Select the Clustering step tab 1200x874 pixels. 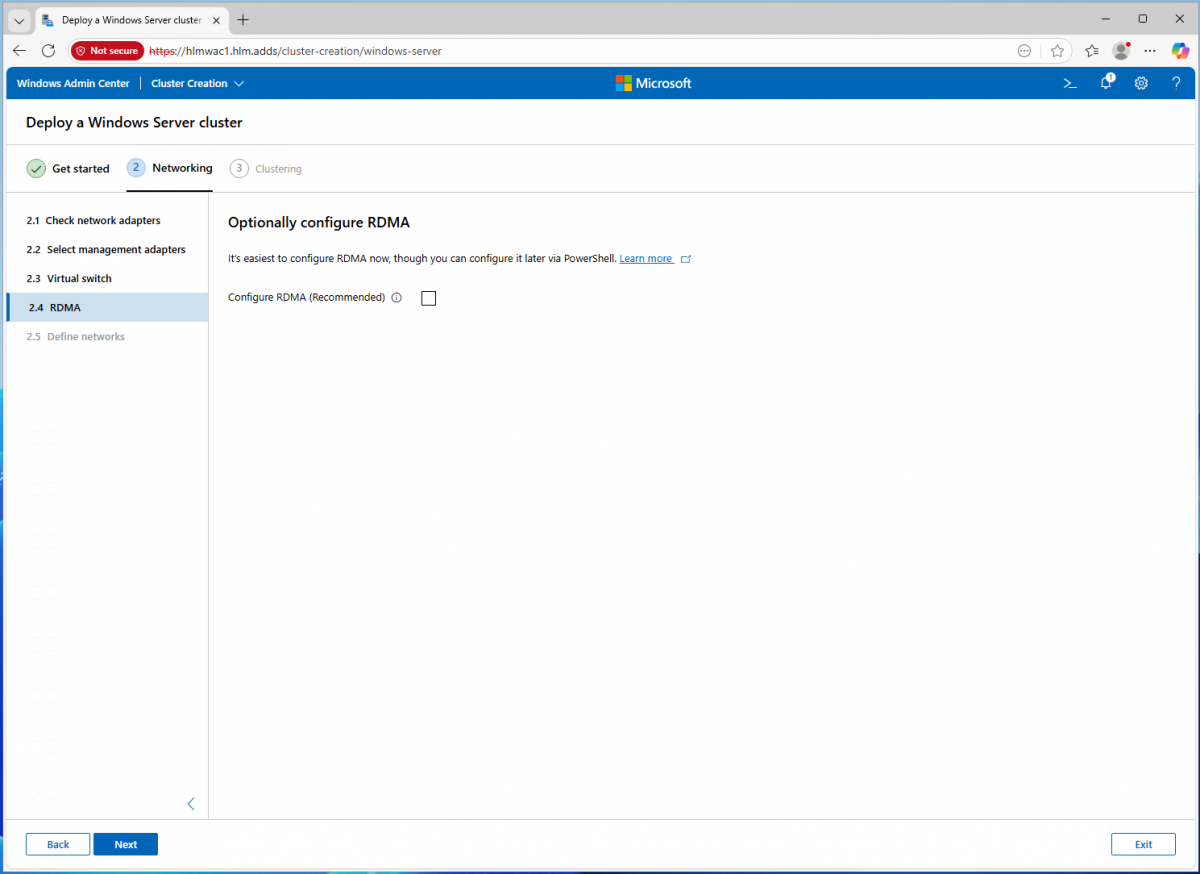coord(266,169)
